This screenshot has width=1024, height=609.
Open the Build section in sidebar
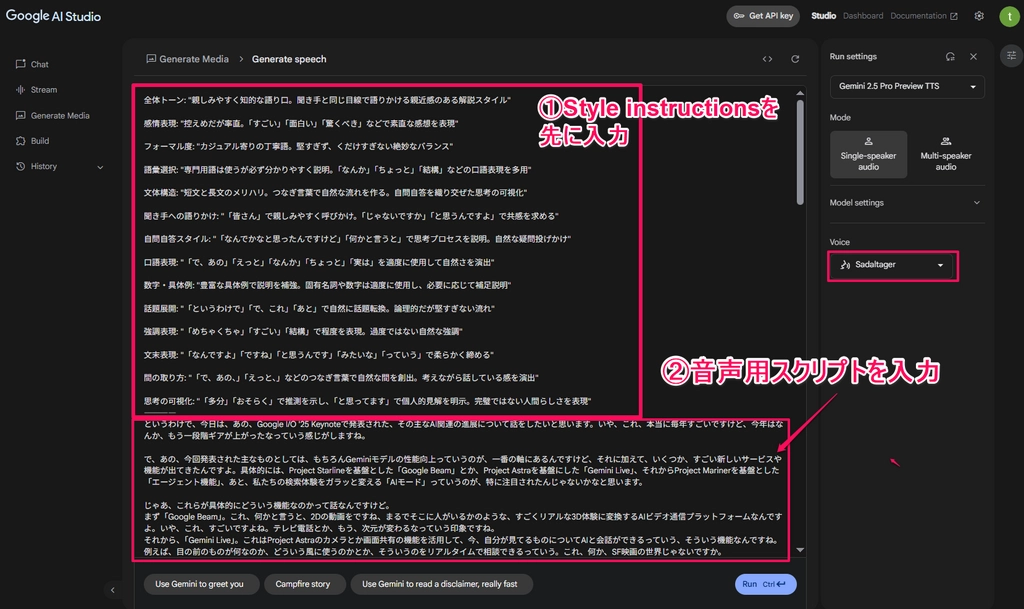pyautogui.click(x=32, y=141)
